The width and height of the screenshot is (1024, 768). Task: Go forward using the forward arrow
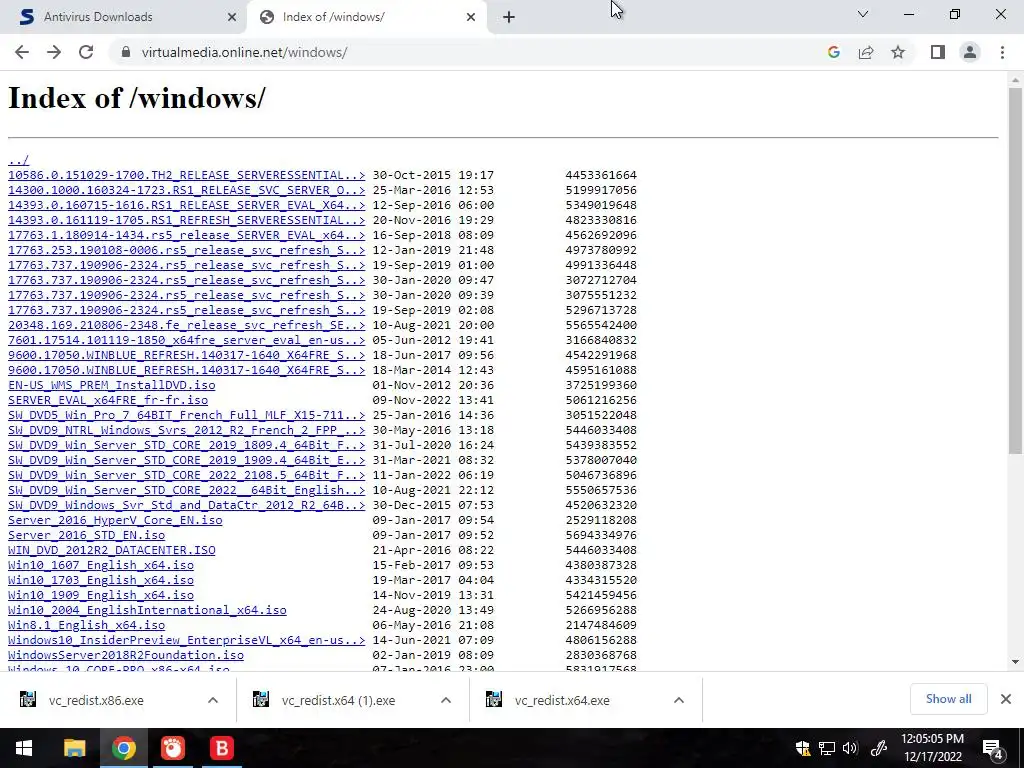(x=54, y=52)
